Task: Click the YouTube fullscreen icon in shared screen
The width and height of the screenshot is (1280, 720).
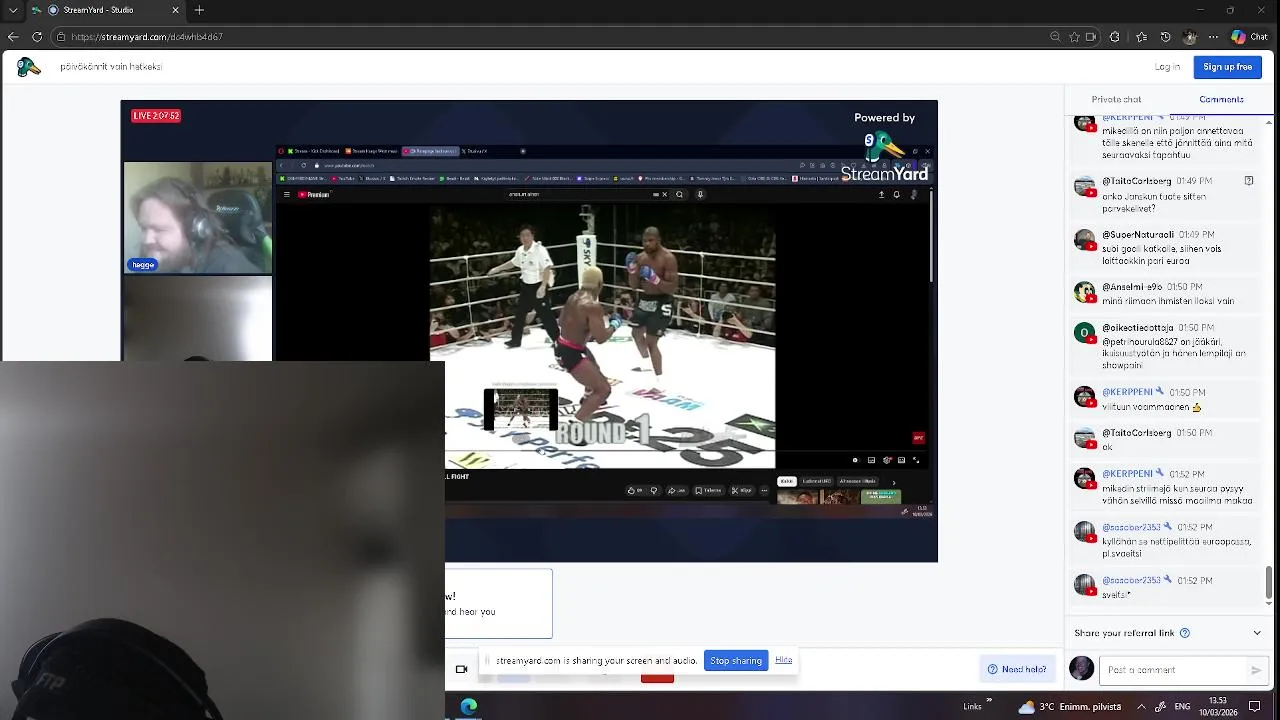Action: pyautogui.click(x=915, y=460)
